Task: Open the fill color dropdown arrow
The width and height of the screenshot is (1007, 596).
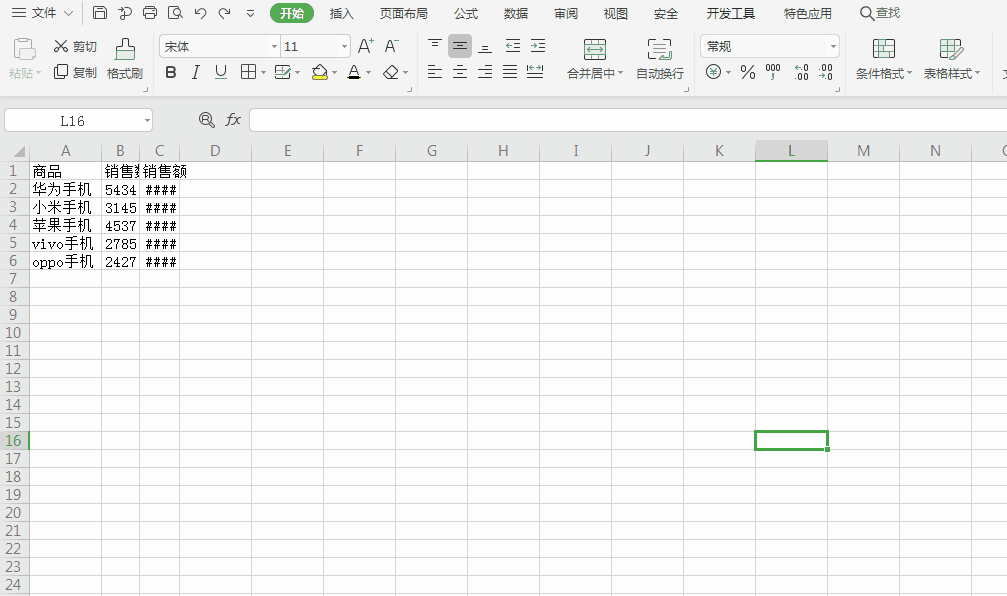Action: pos(335,73)
